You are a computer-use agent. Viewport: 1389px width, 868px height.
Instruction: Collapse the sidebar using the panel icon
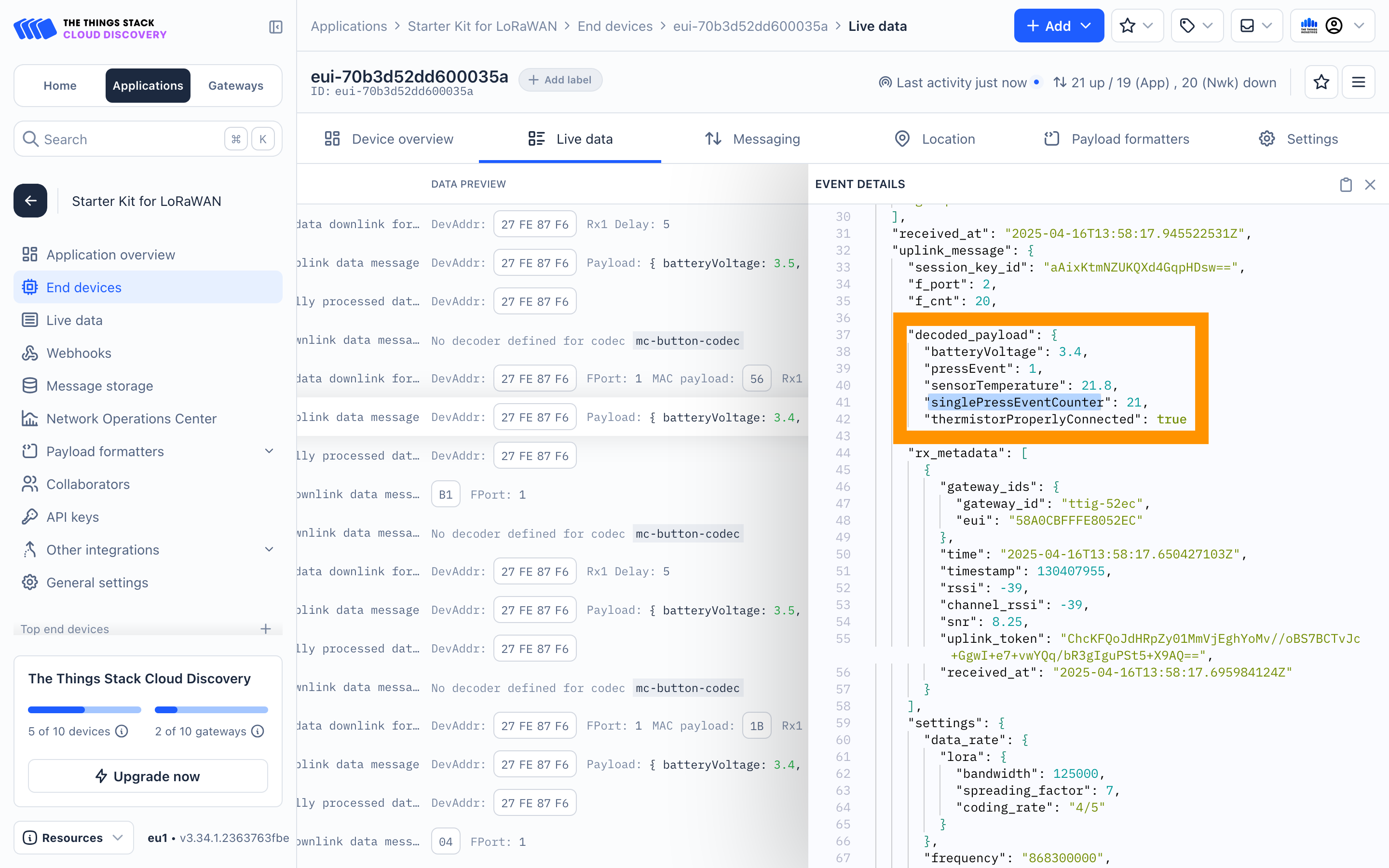275,27
